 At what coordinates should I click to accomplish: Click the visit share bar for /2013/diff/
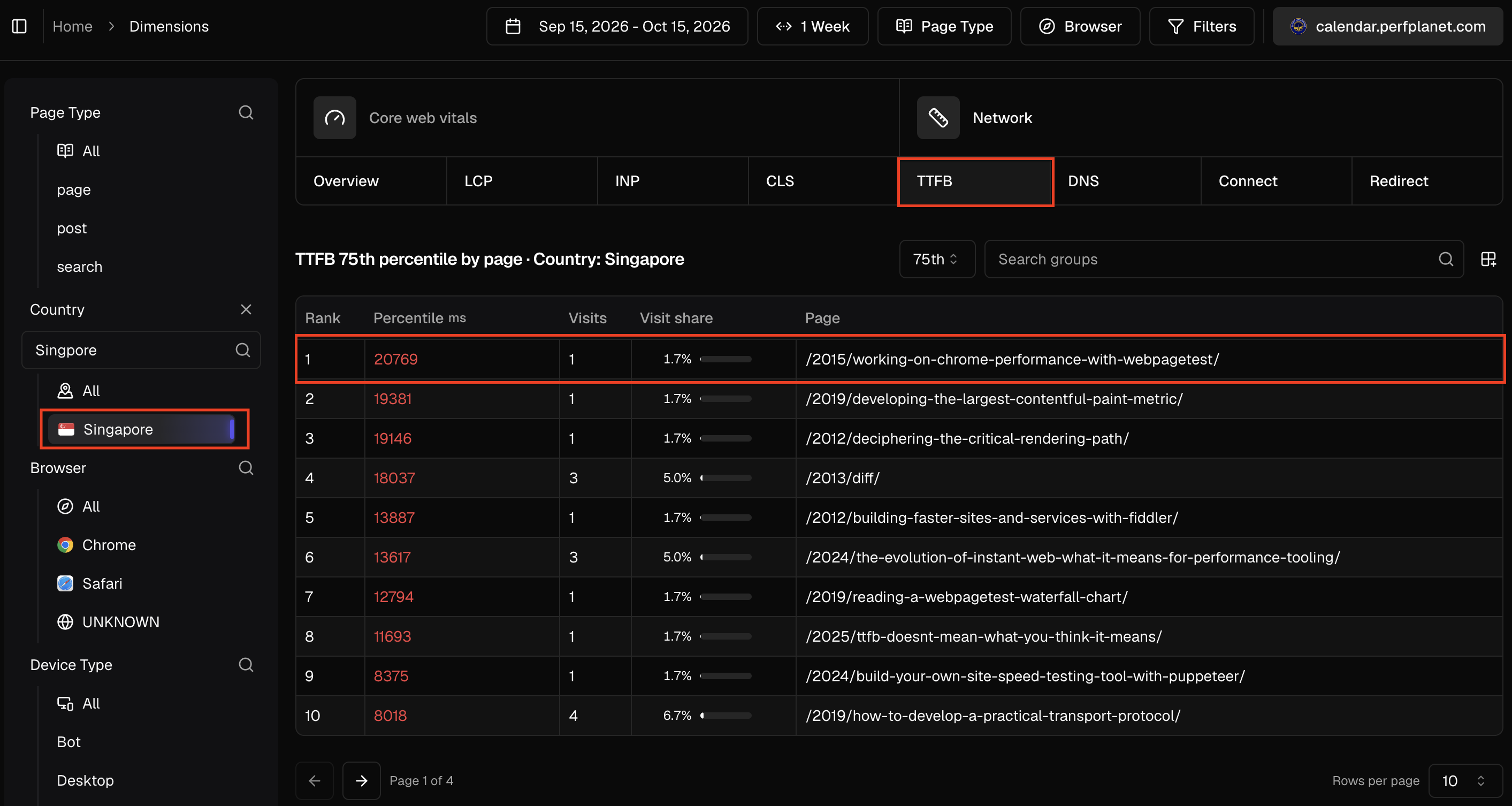tap(726, 478)
